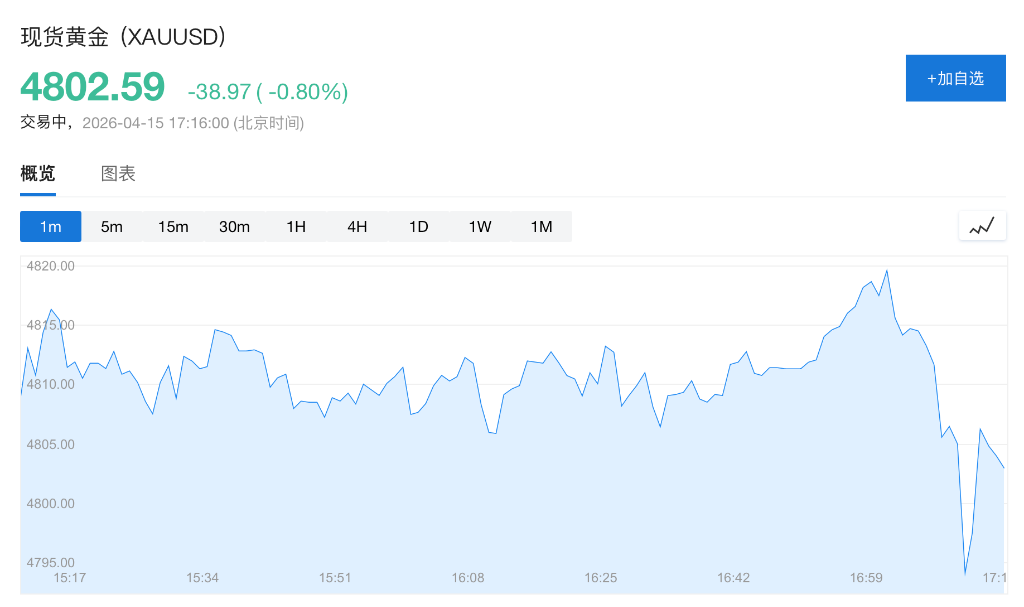The image size is (1024, 607).
Task: Choose the 1D interval
Action: pyautogui.click(x=418, y=227)
